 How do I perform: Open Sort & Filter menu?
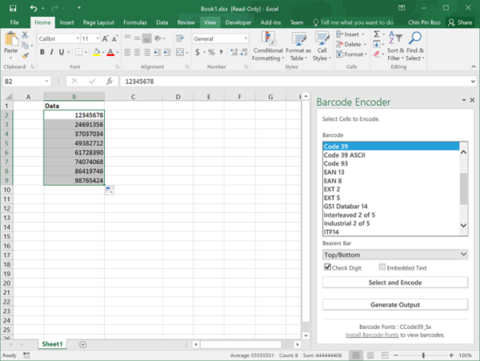point(396,46)
